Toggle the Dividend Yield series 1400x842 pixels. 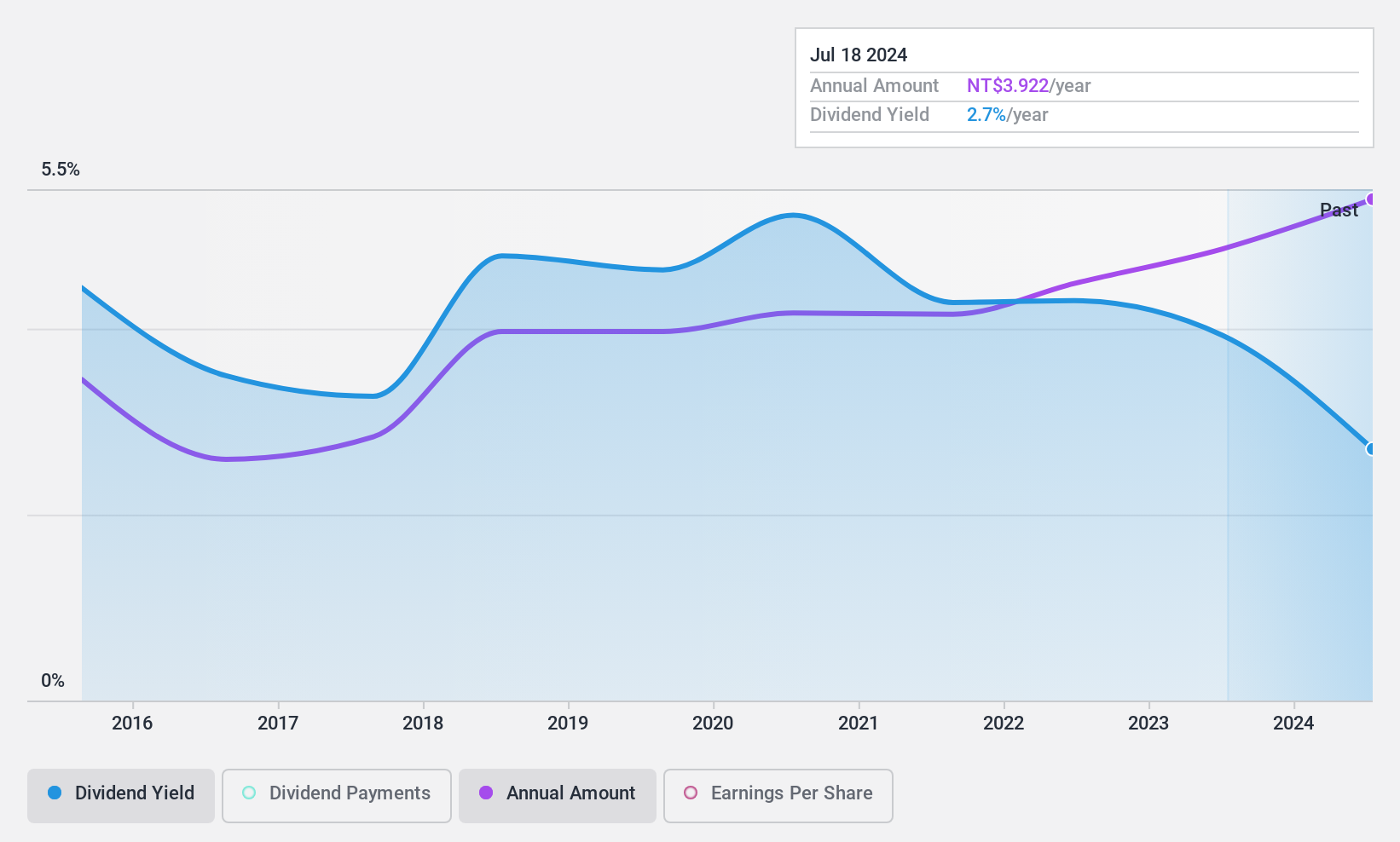(x=120, y=795)
